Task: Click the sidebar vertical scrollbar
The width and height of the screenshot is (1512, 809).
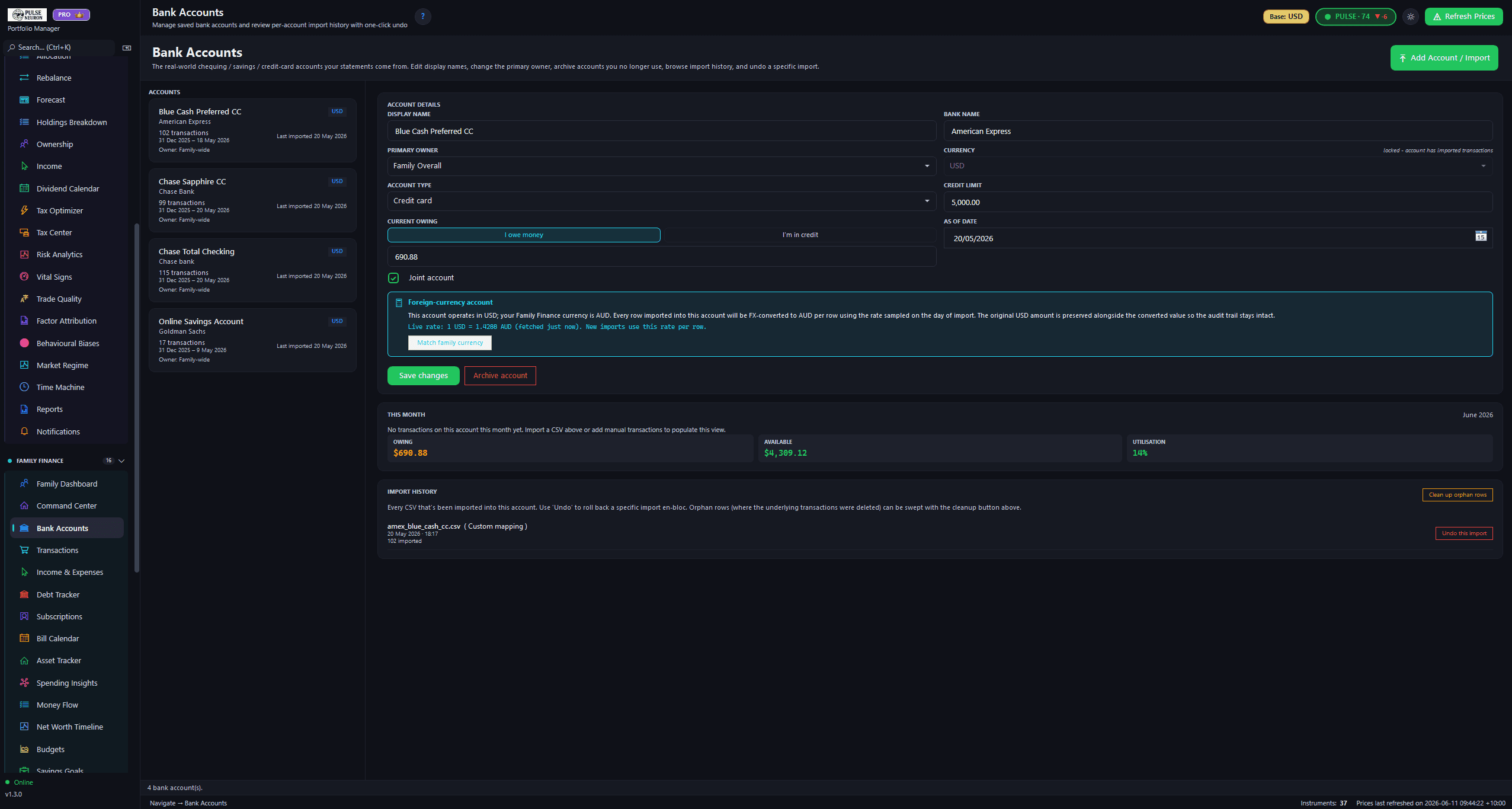Action: pos(137,397)
